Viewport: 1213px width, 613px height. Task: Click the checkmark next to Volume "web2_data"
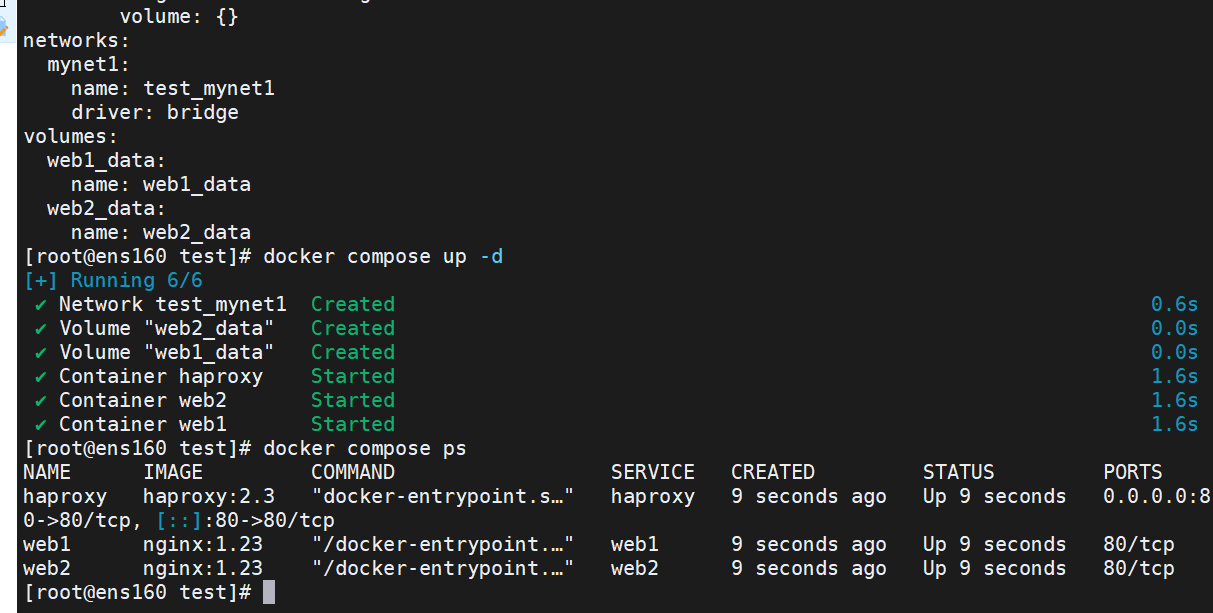(41, 328)
